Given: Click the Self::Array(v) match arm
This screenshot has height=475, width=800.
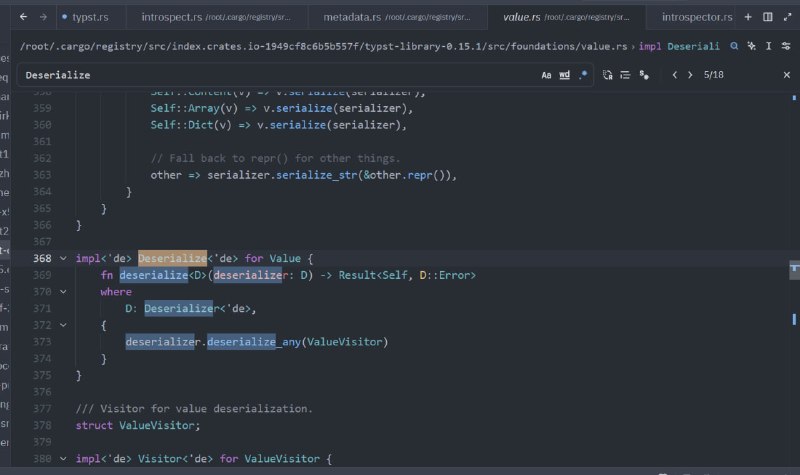Looking at the screenshot, I should click(194, 108).
